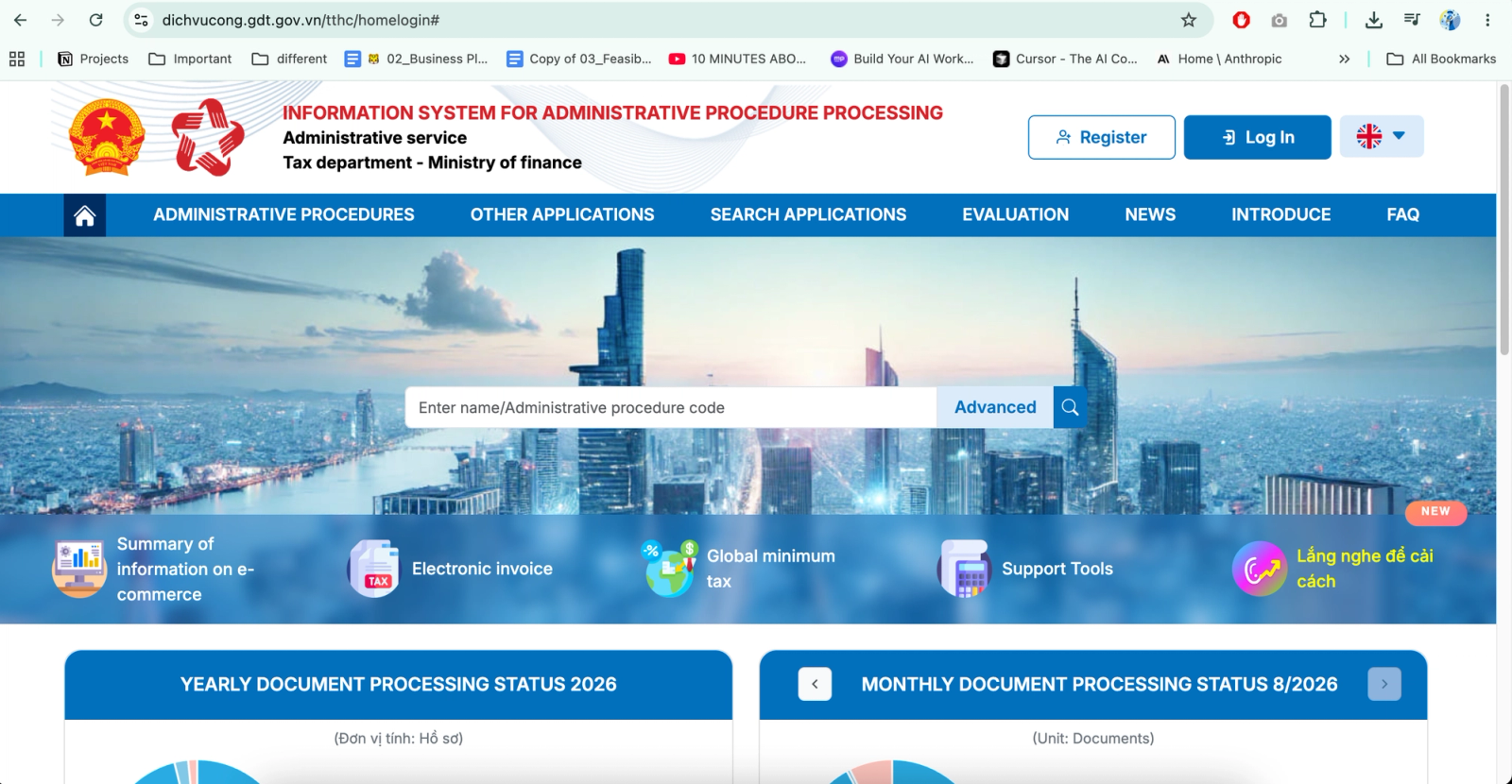The image size is (1512, 784).
Task: Open FAQ menu item
Action: [1403, 215]
